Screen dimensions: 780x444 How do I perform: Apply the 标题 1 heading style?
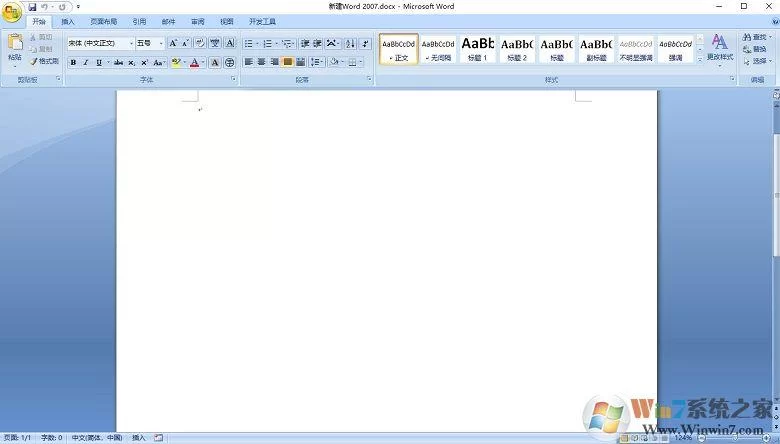tap(478, 49)
